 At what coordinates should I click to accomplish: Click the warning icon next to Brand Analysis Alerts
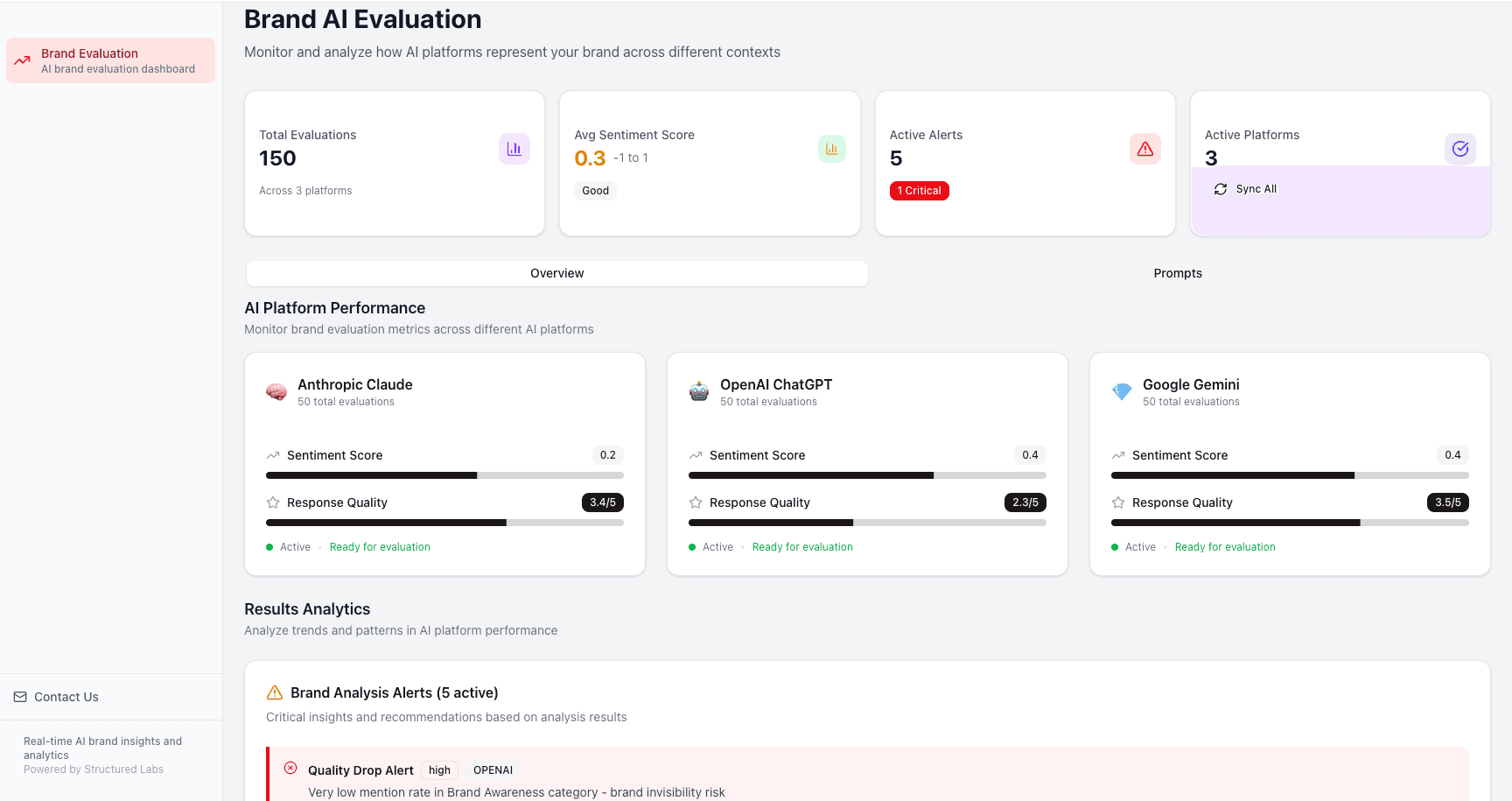[x=274, y=692]
